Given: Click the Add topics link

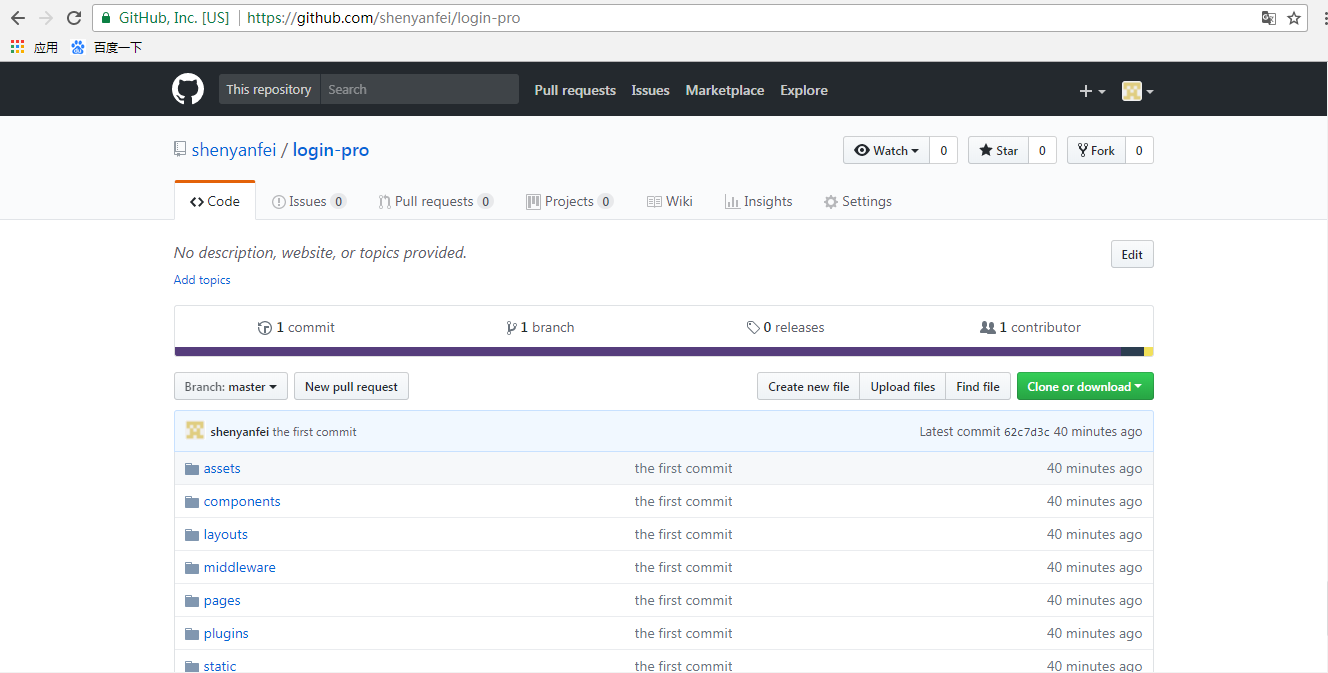Looking at the screenshot, I should (202, 280).
